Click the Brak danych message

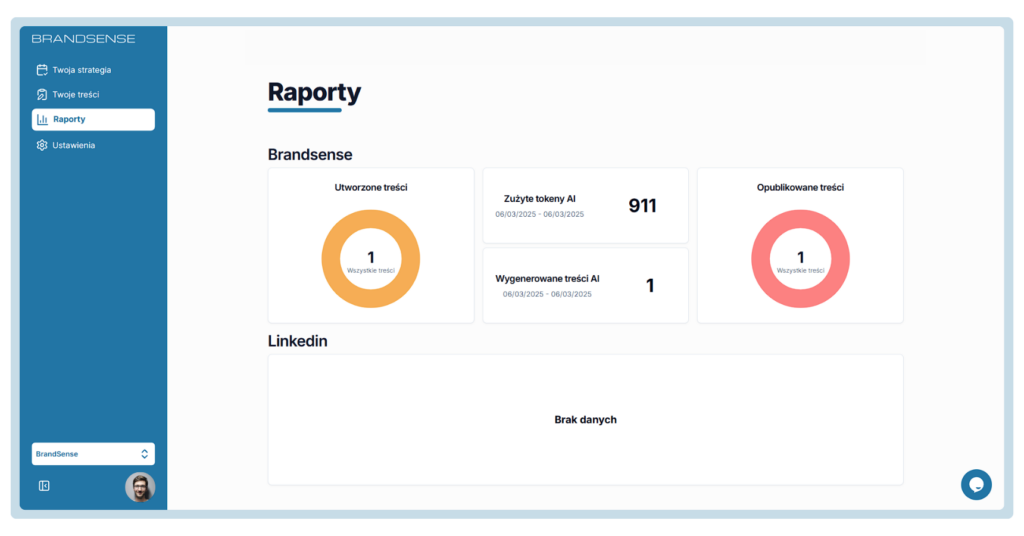(585, 420)
